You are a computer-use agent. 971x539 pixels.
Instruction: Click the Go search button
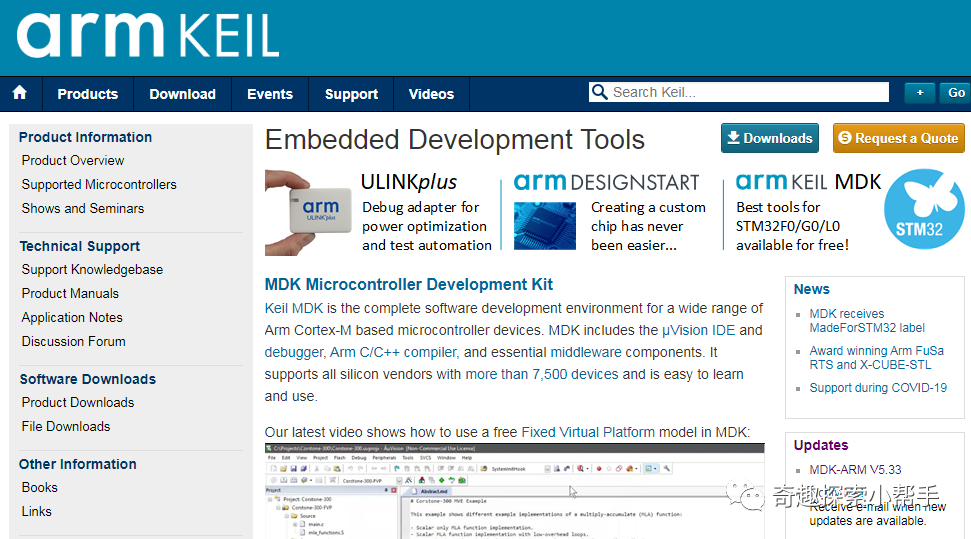coord(956,93)
